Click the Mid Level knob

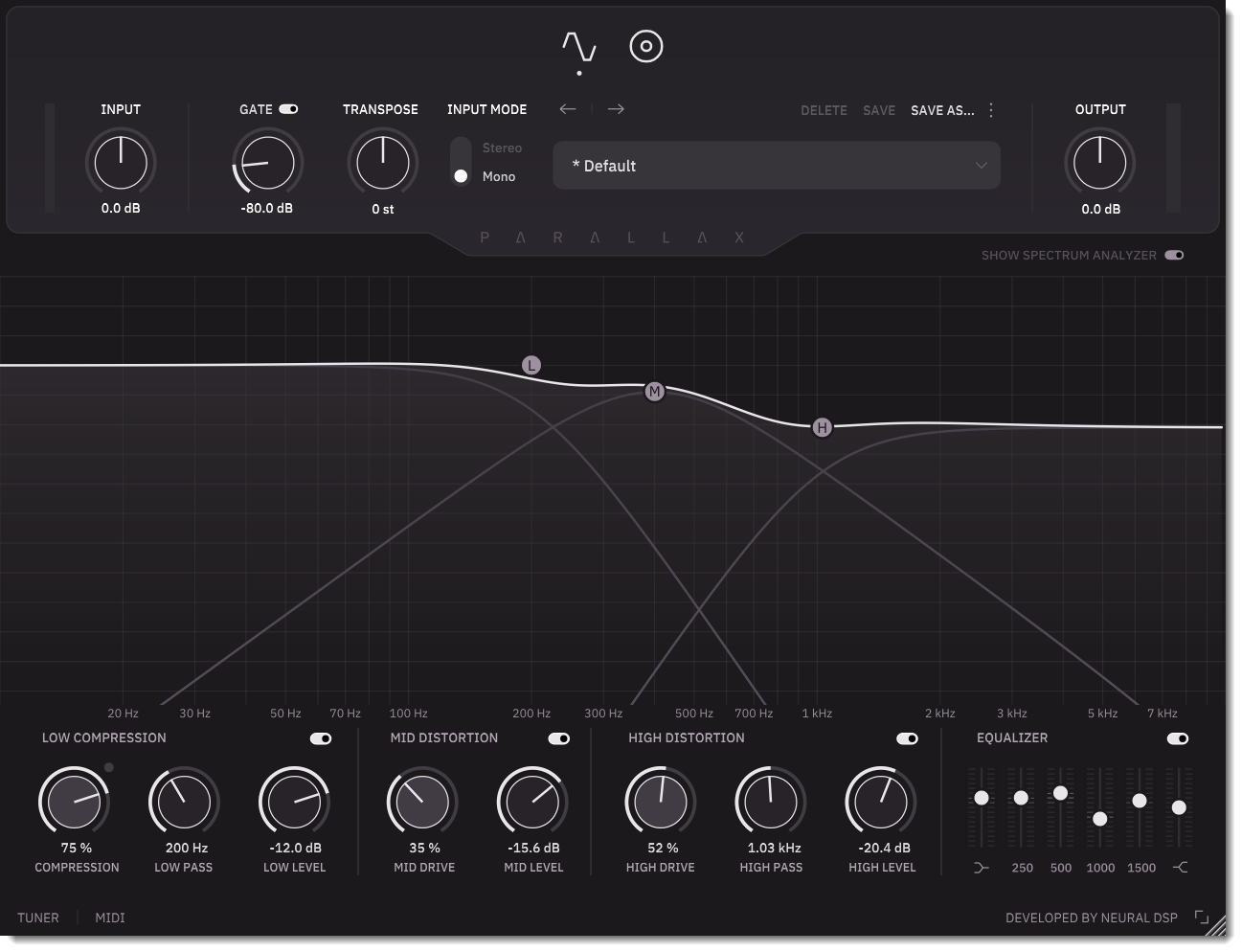(x=532, y=802)
